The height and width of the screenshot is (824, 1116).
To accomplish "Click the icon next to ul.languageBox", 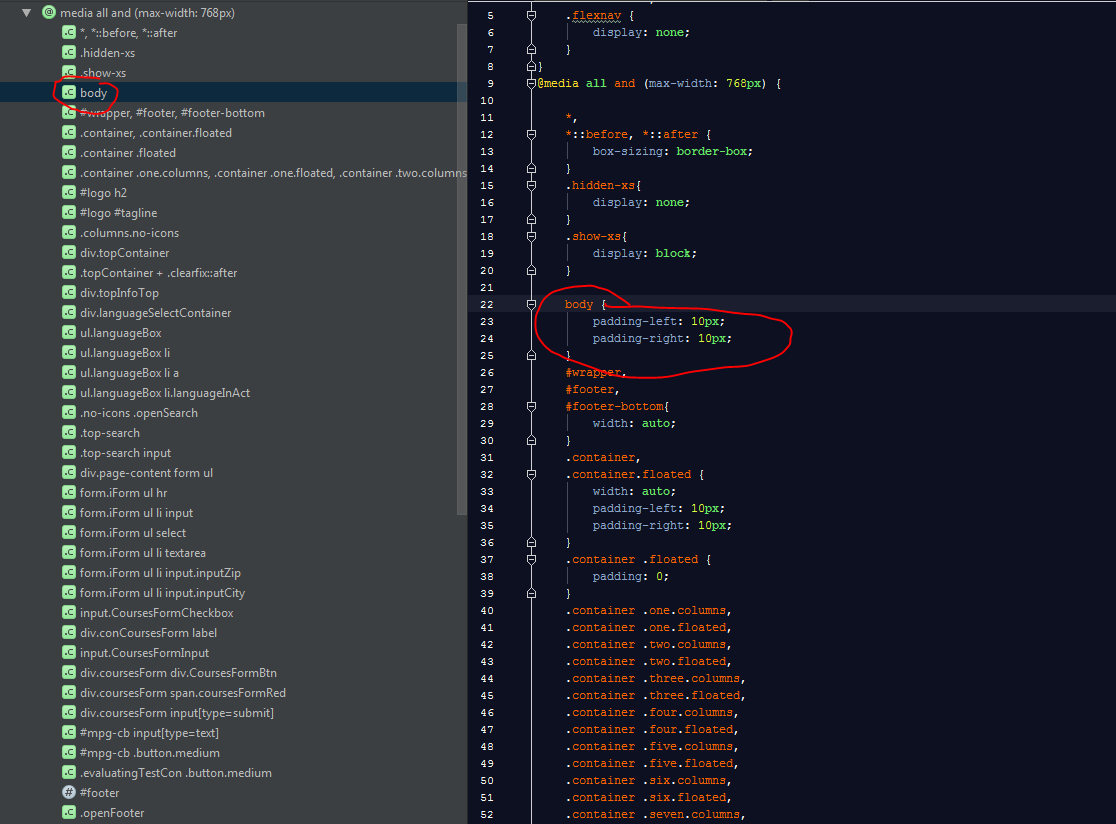I will pyautogui.click(x=69, y=332).
